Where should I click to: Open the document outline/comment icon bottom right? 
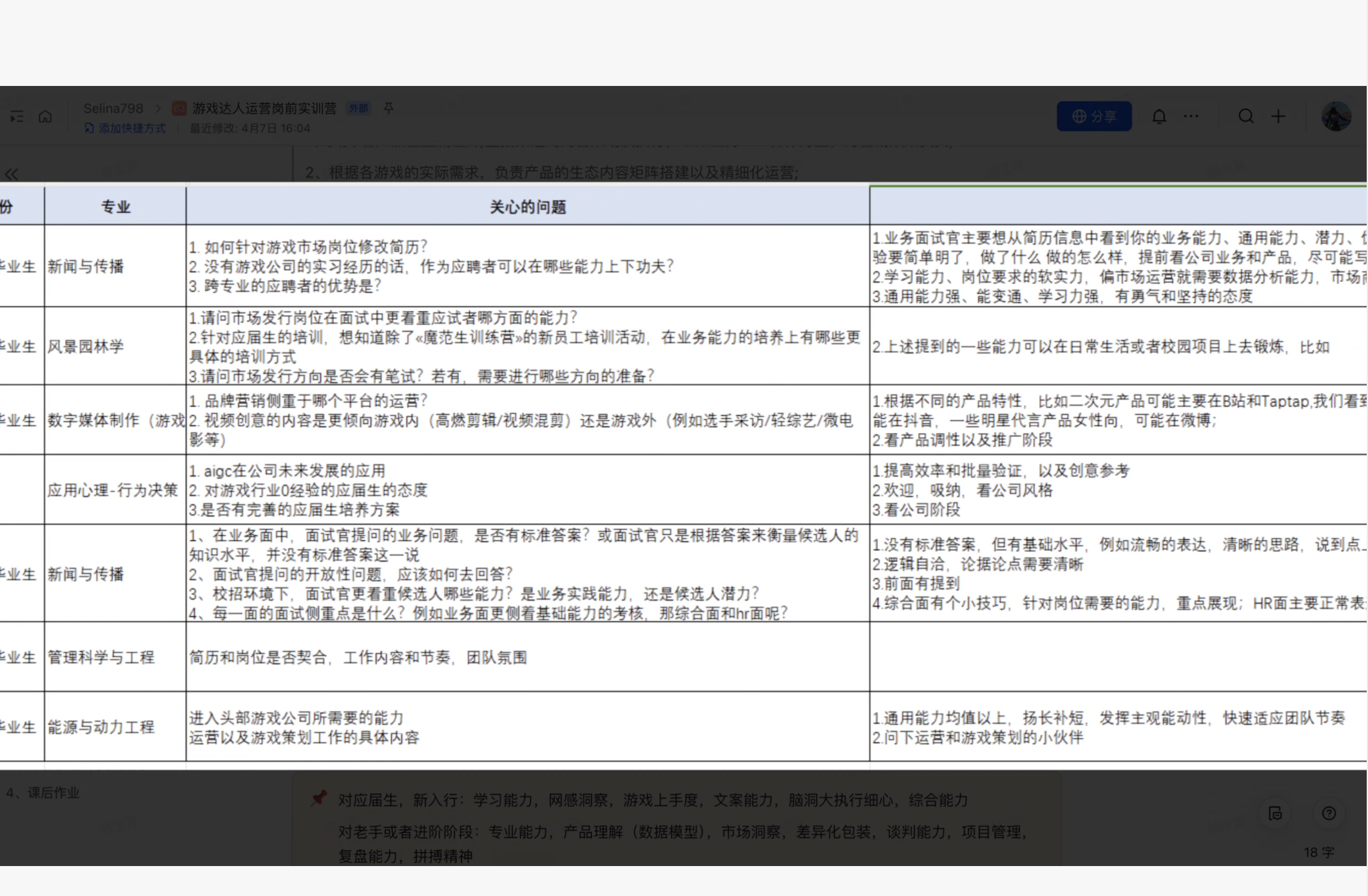[1275, 813]
